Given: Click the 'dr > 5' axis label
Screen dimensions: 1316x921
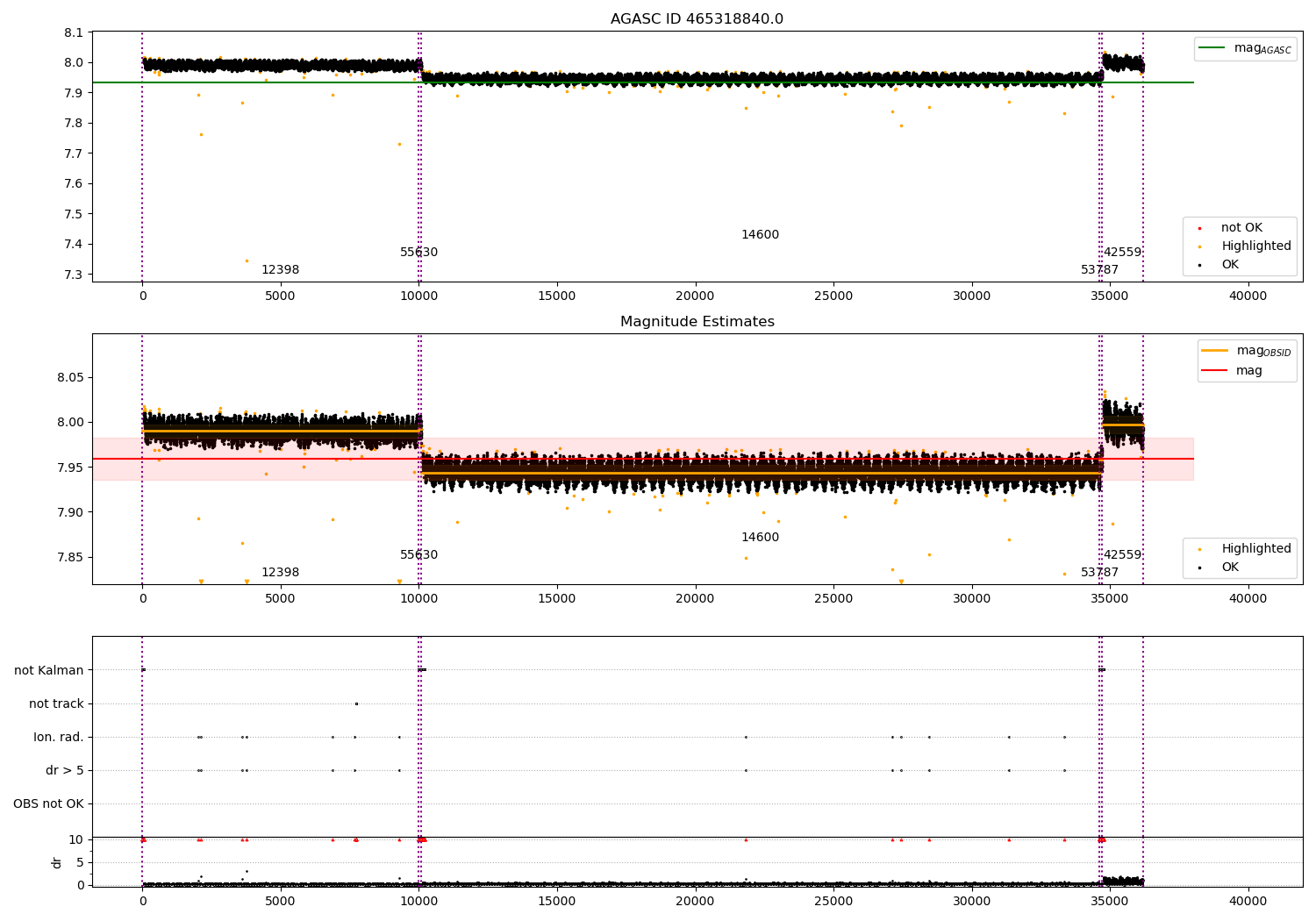Looking at the screenshot, I should pos(65,770).
